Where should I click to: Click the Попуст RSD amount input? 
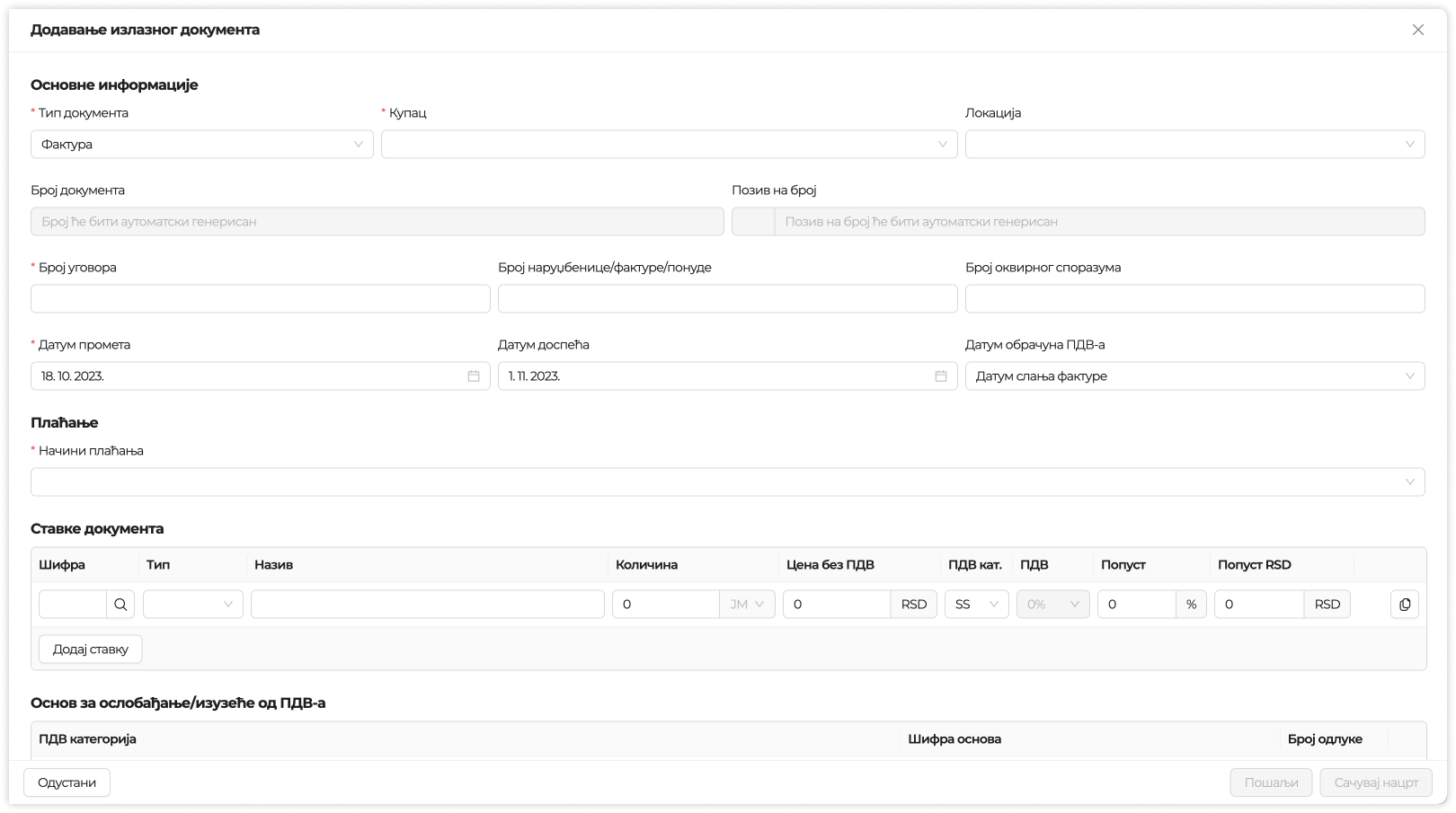click(x=1259, y=605)
